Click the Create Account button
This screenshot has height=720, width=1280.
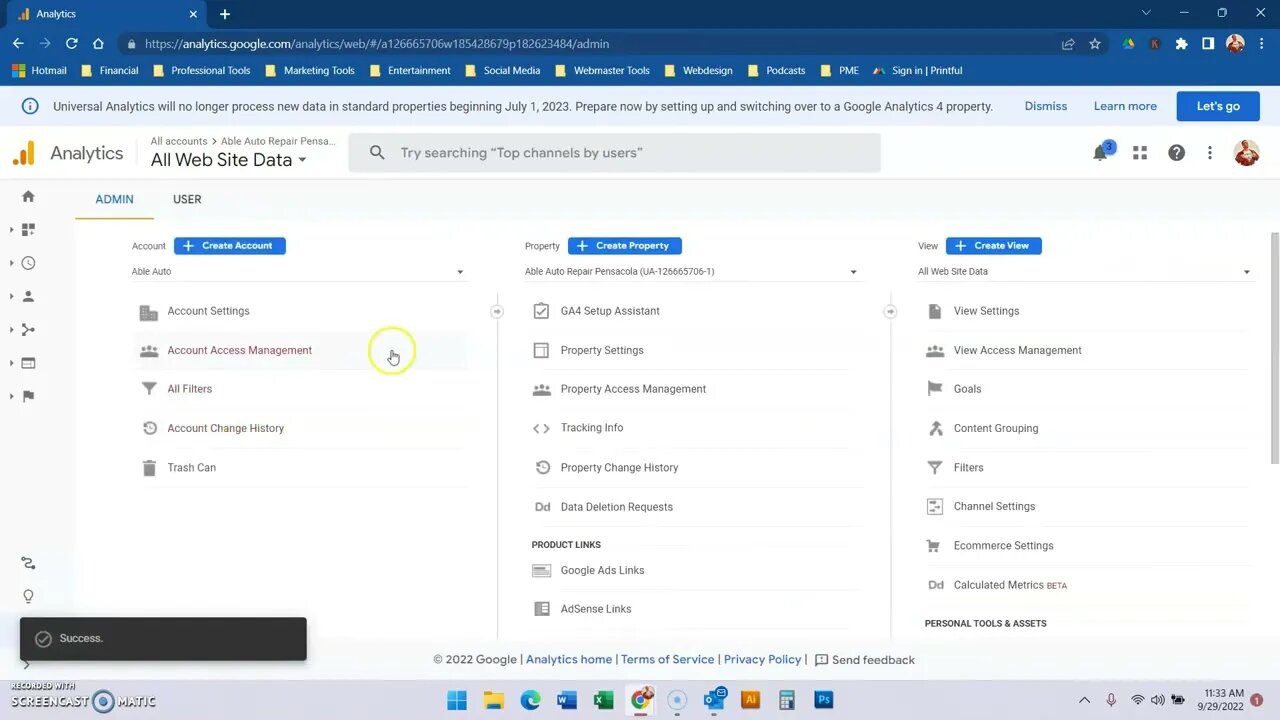click(230, 246)
